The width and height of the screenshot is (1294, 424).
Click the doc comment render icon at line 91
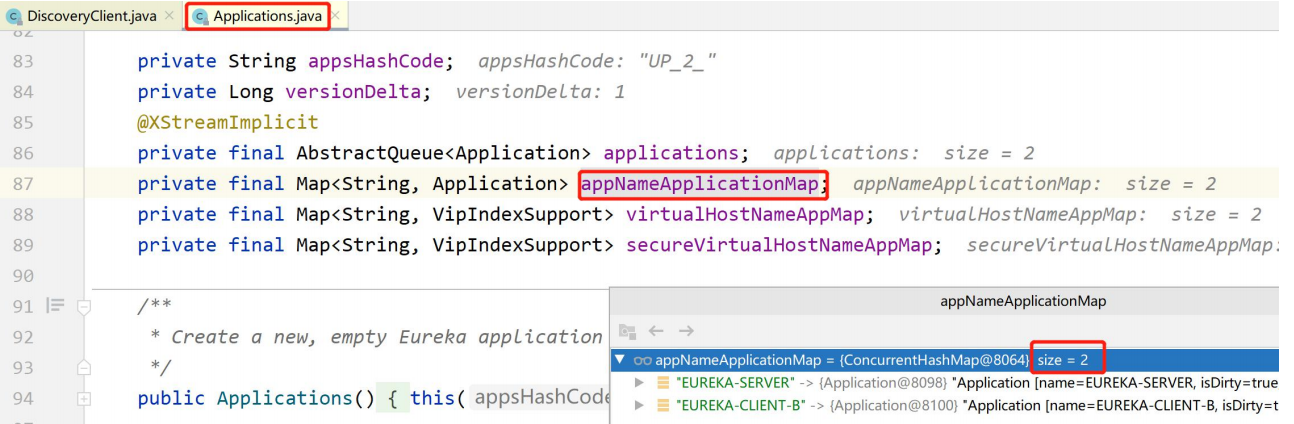tap(54, 307)
